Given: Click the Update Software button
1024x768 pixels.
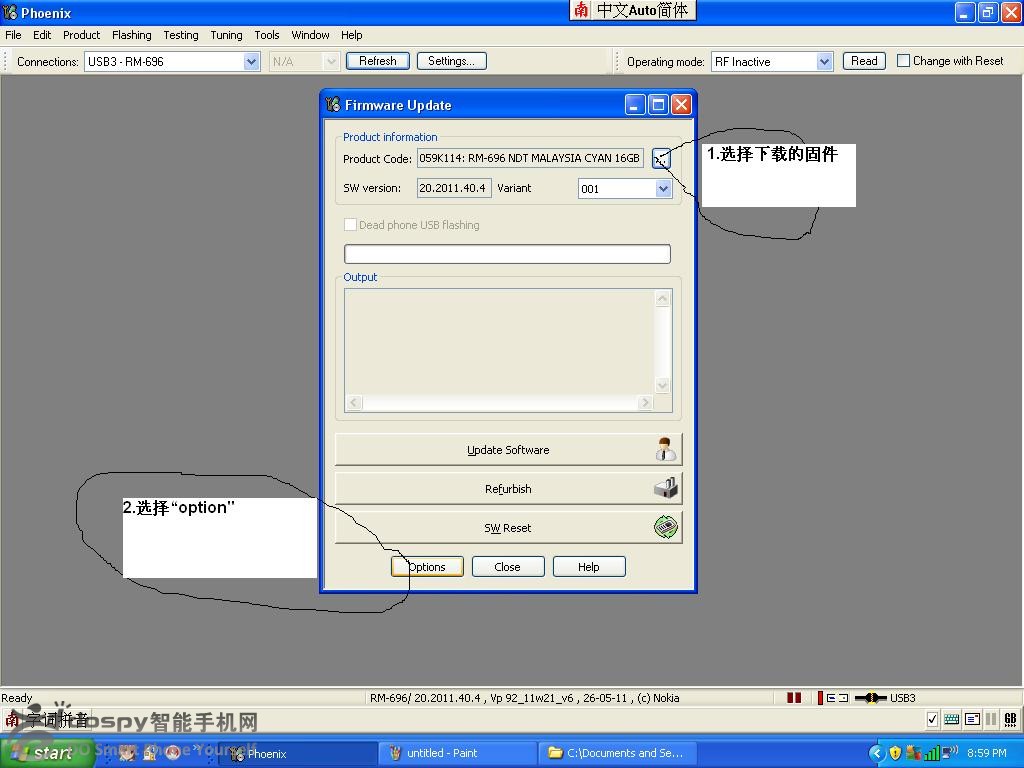Looking at the screenshot, I should coord(508,450).
